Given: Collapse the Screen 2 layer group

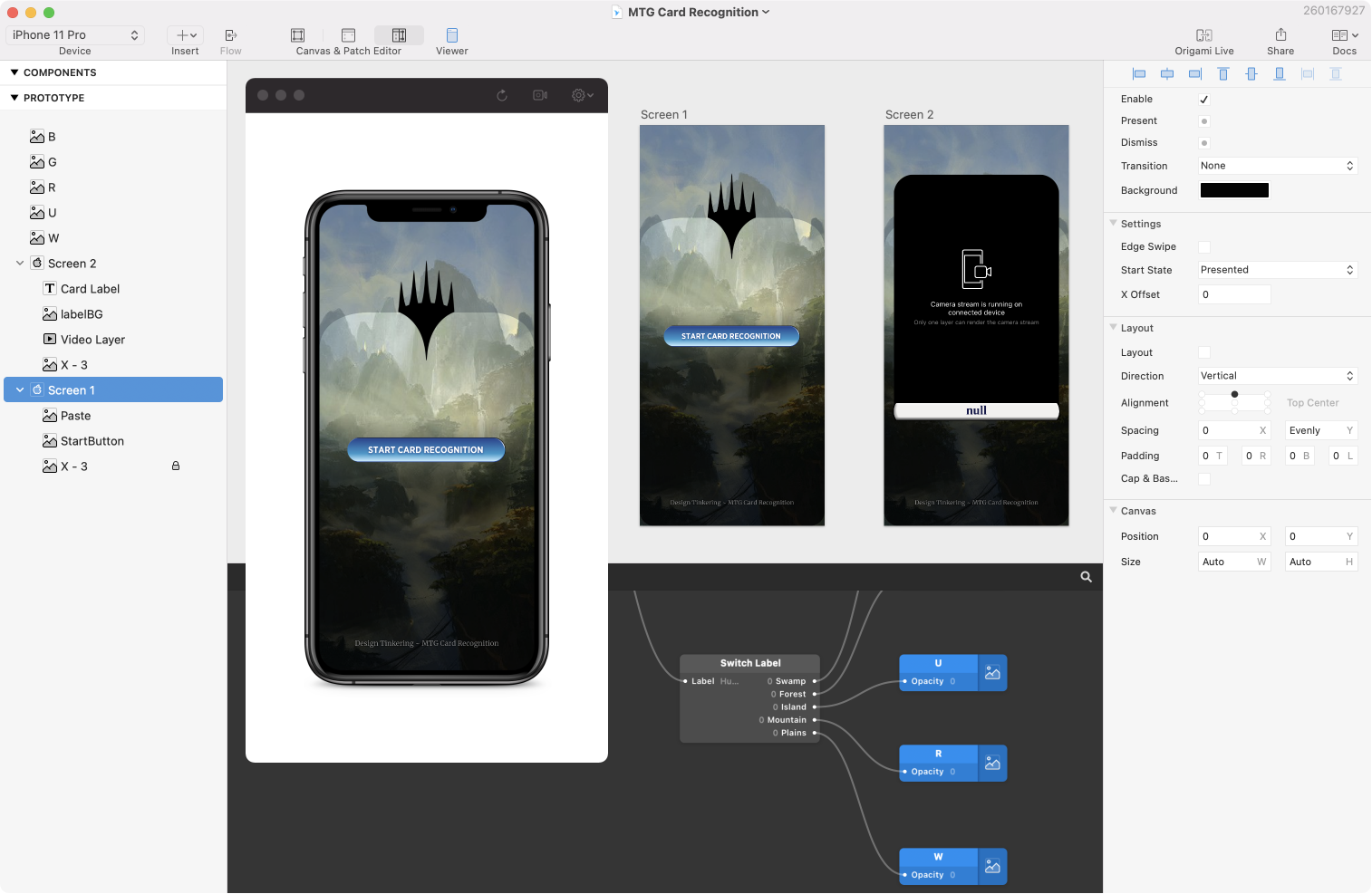Looking at the screenshot, I should tap(20, 264).
